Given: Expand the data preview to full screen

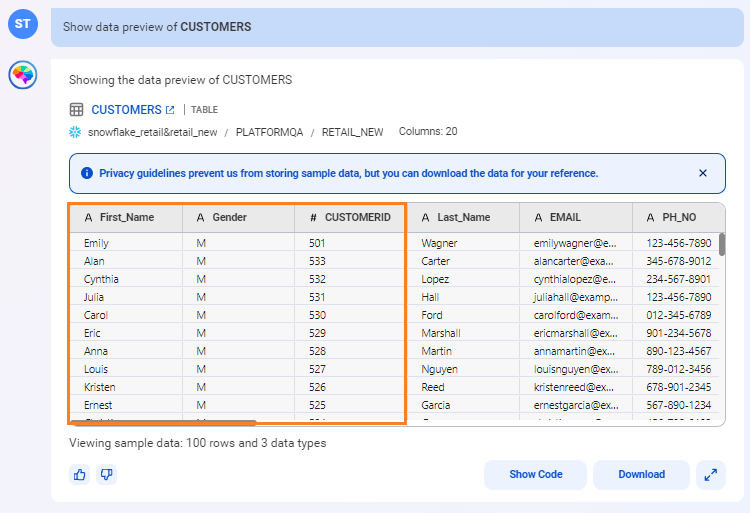Looking at the screenshot, I should point(711,475).
